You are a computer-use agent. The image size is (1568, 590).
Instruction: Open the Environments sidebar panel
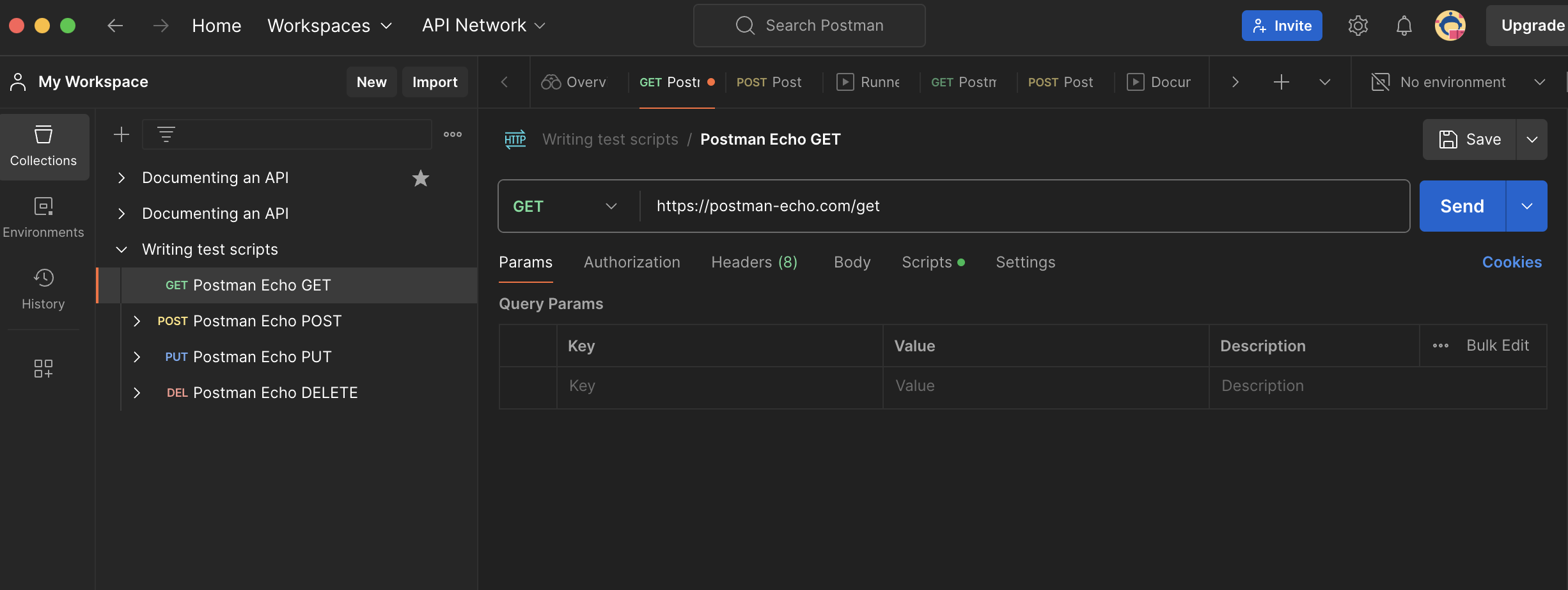tap(43, 218)
